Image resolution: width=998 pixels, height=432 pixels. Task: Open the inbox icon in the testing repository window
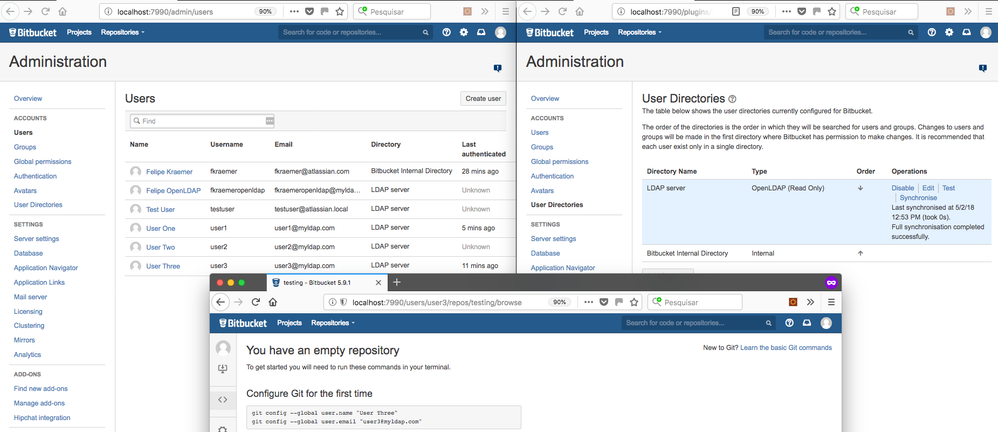(x=807, y=323)
